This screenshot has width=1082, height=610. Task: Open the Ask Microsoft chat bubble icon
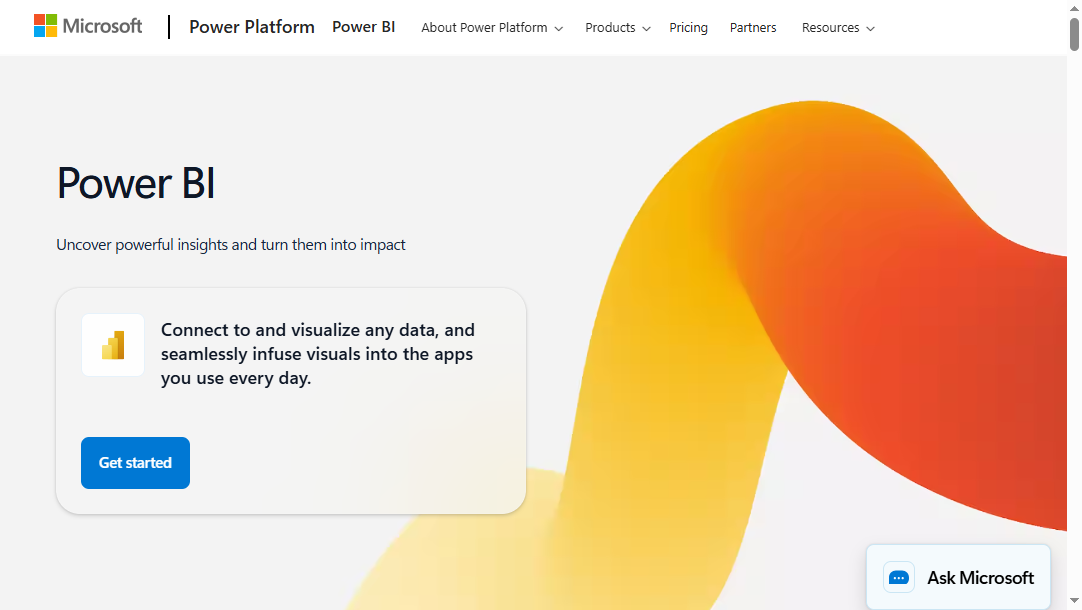[898, 578]
